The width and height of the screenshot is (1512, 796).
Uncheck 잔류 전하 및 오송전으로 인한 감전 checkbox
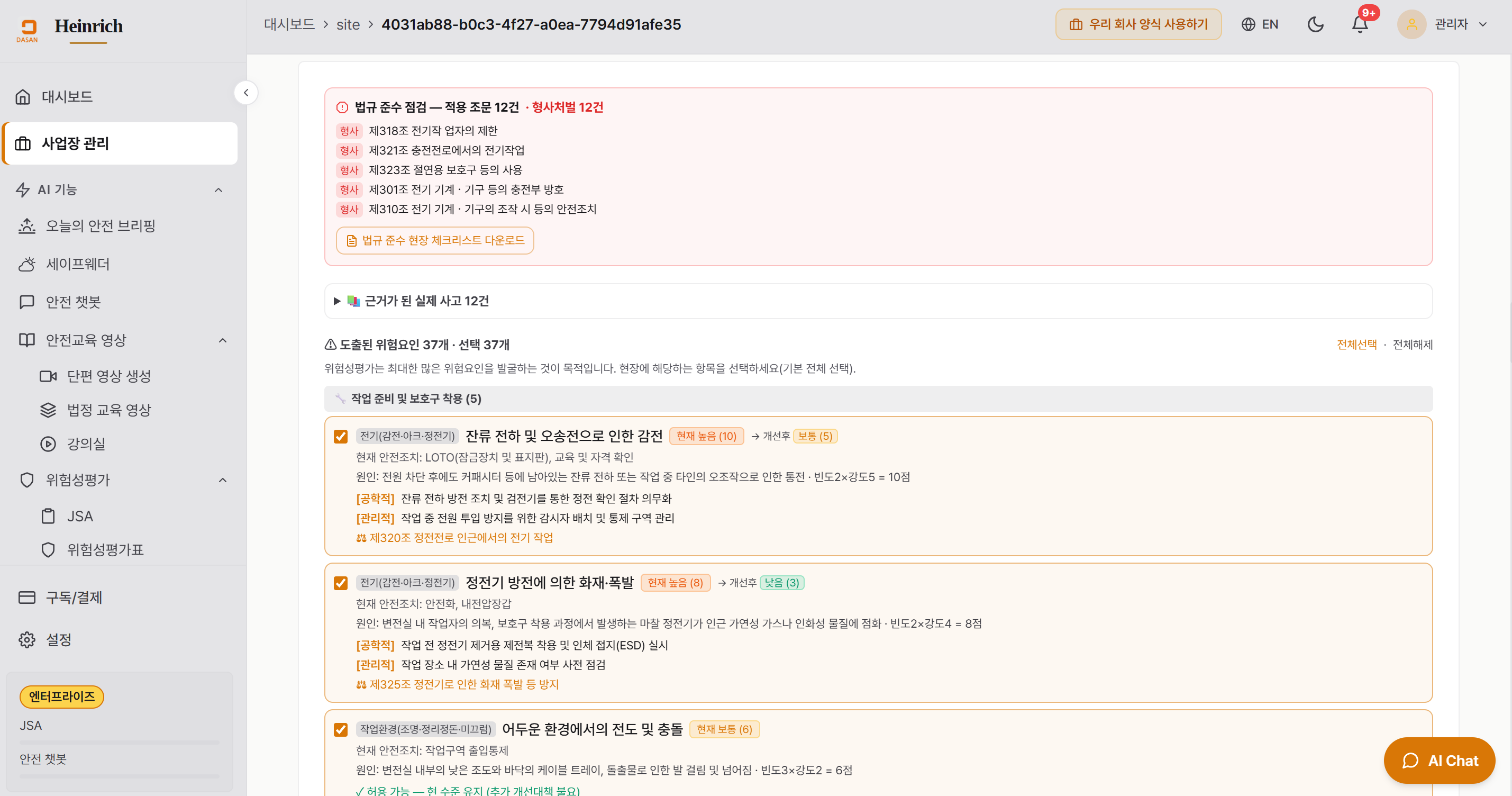tap(340, 436)
